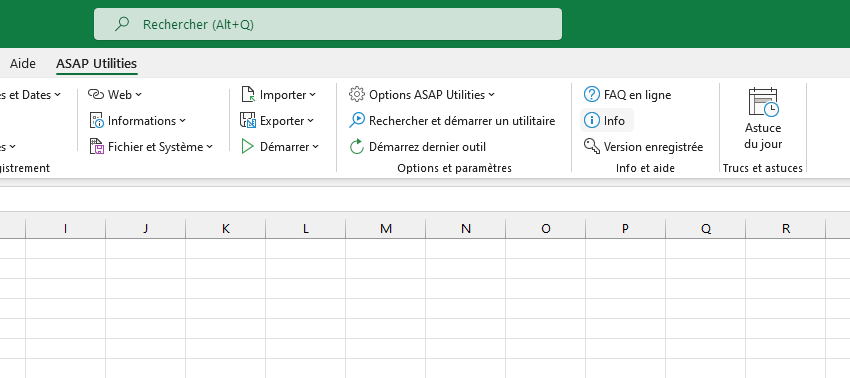This screenshot has width=850, height=378.
Task: Click the Info et aide group label
Action: 645,168
